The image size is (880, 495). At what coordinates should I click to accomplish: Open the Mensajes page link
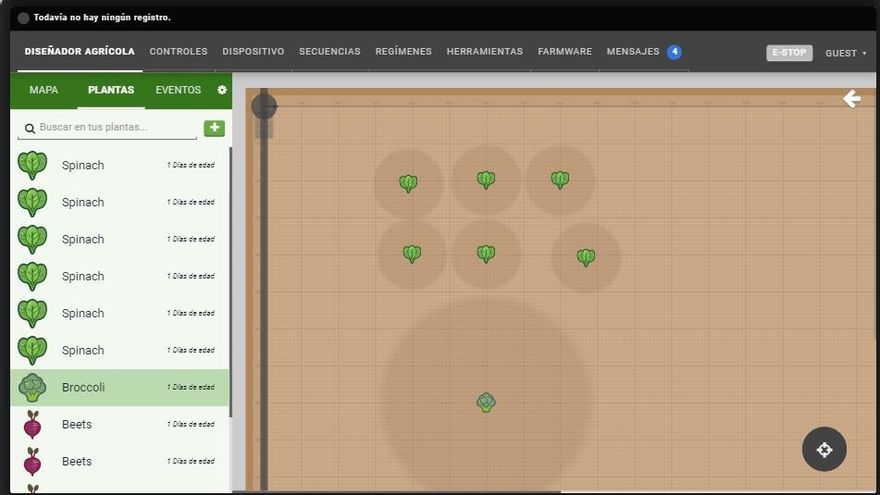632,52
